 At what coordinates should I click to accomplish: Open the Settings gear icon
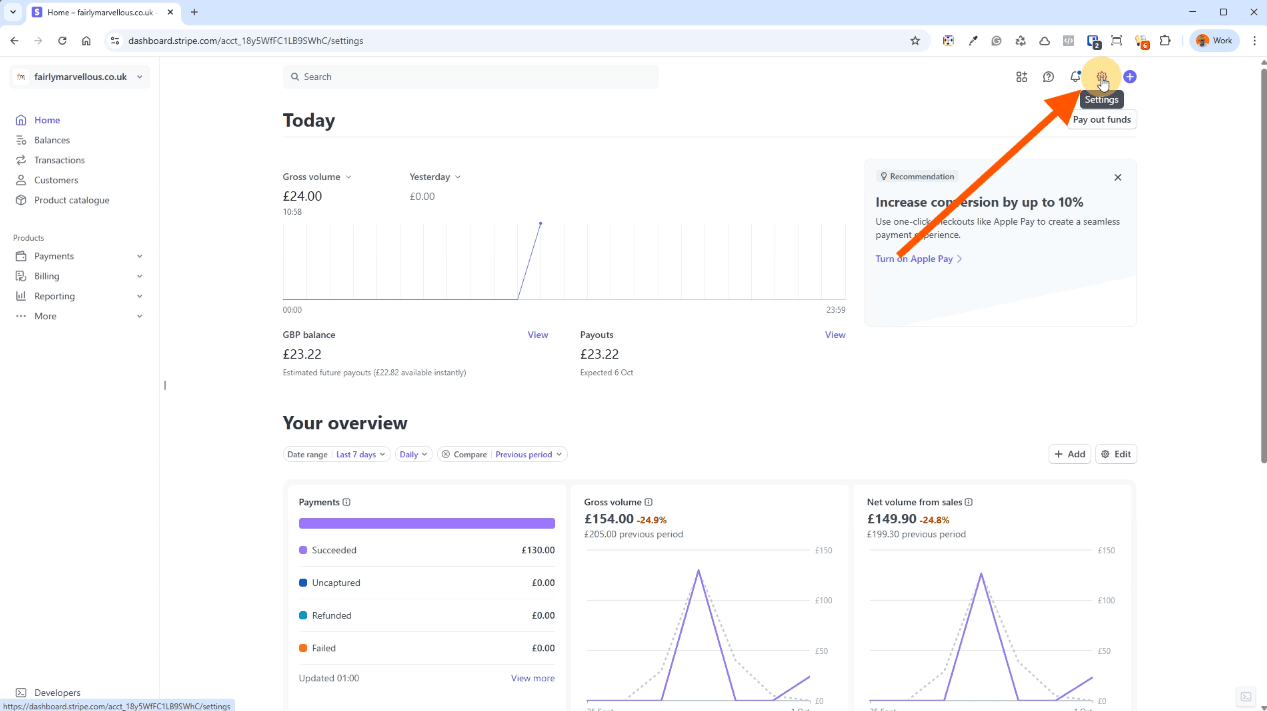coord(1102,77)
